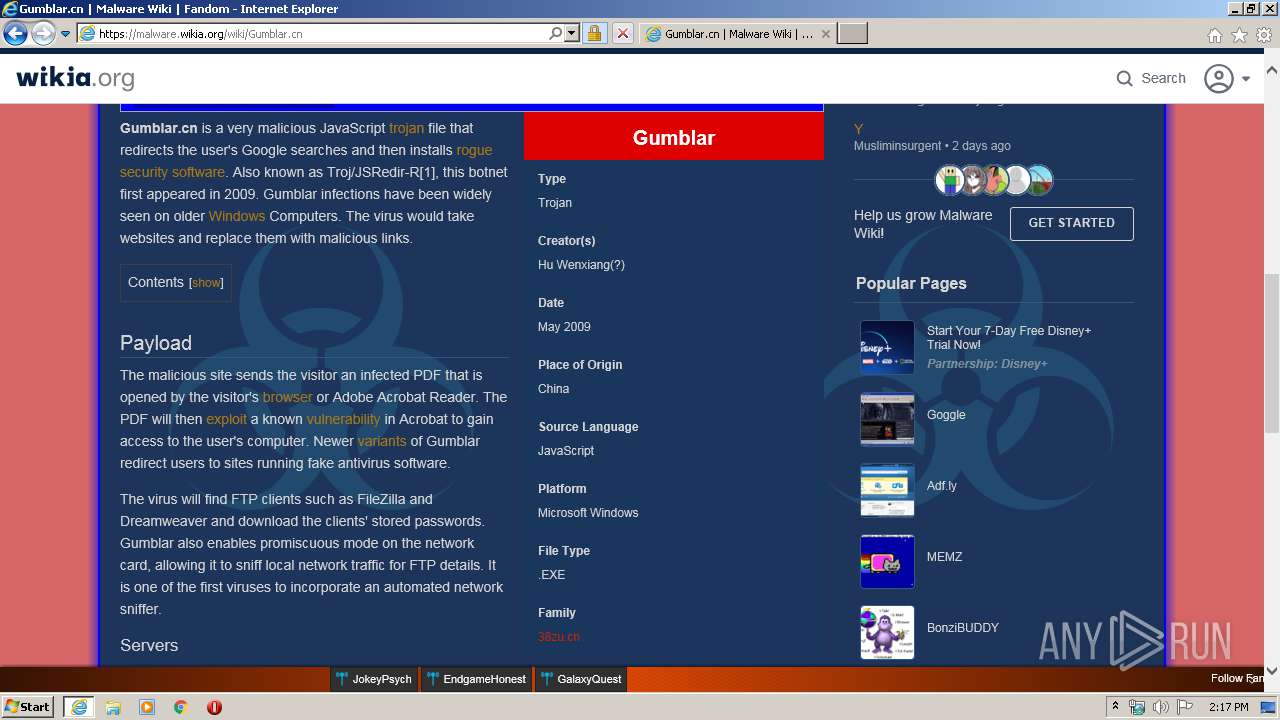Image resolution: width=1280 pixels, height=720 pixels.
Task: Open the Goggle popular page link
Action: 946,415
